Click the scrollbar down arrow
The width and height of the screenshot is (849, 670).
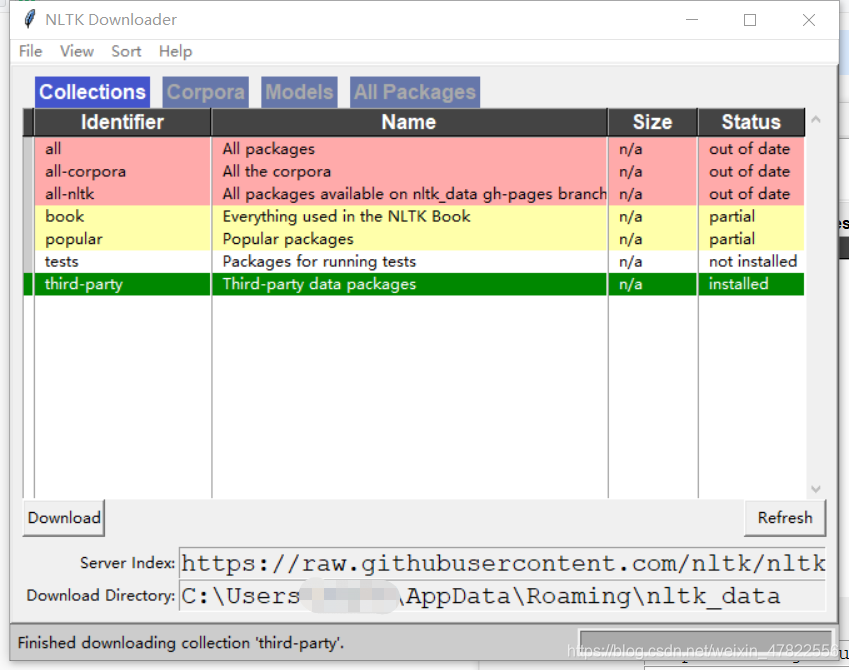point(816,489)
